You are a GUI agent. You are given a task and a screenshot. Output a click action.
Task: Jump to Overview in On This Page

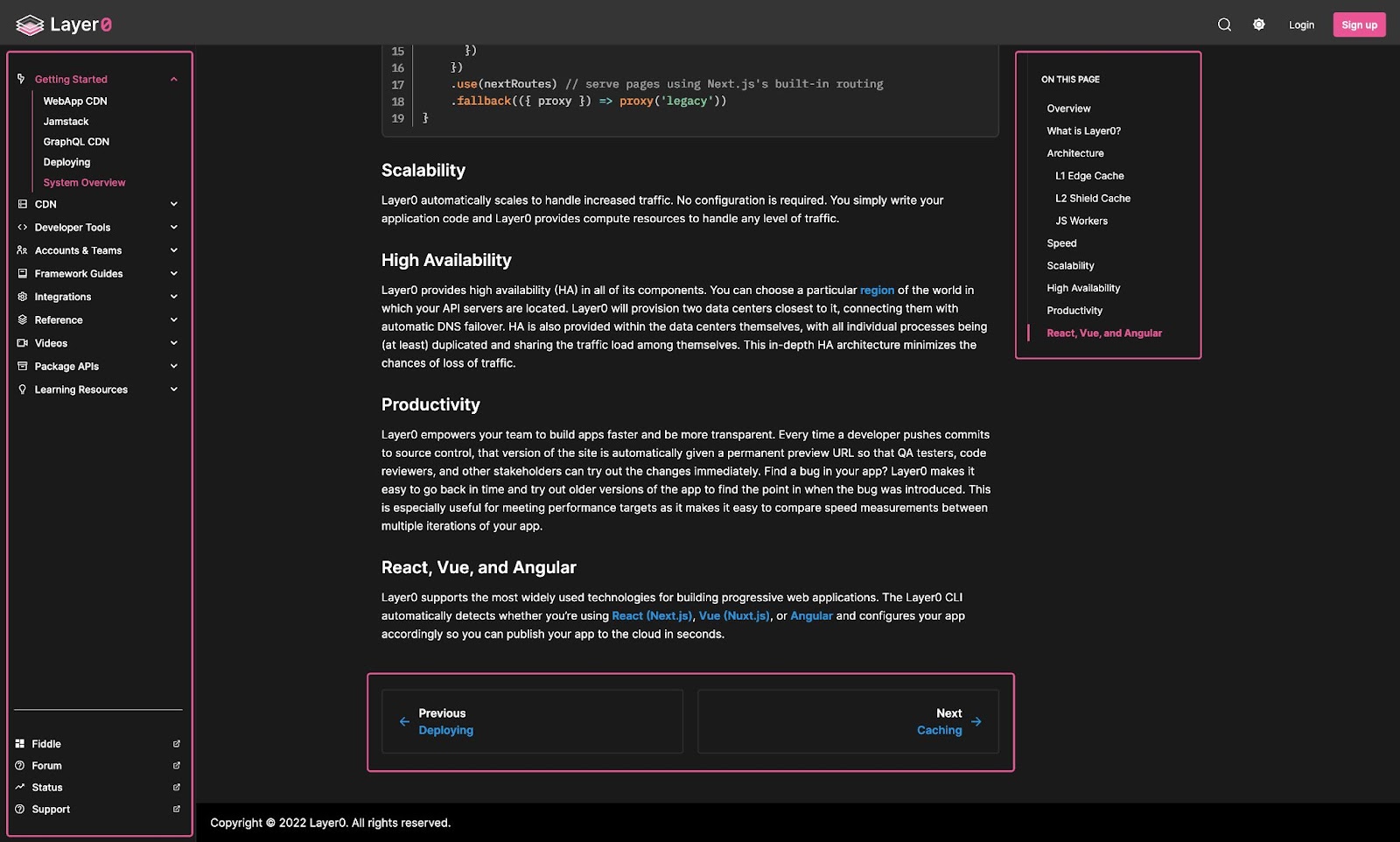pyautogui.click(x=1068, y=109)
